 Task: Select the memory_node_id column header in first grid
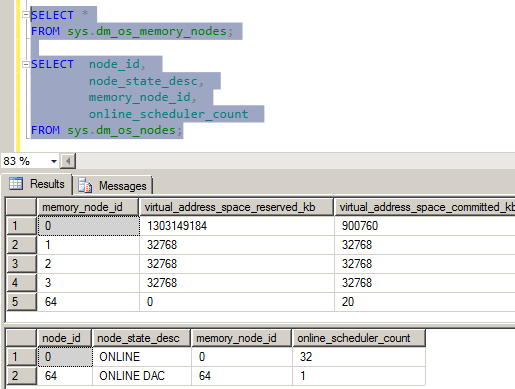[88, 207]
